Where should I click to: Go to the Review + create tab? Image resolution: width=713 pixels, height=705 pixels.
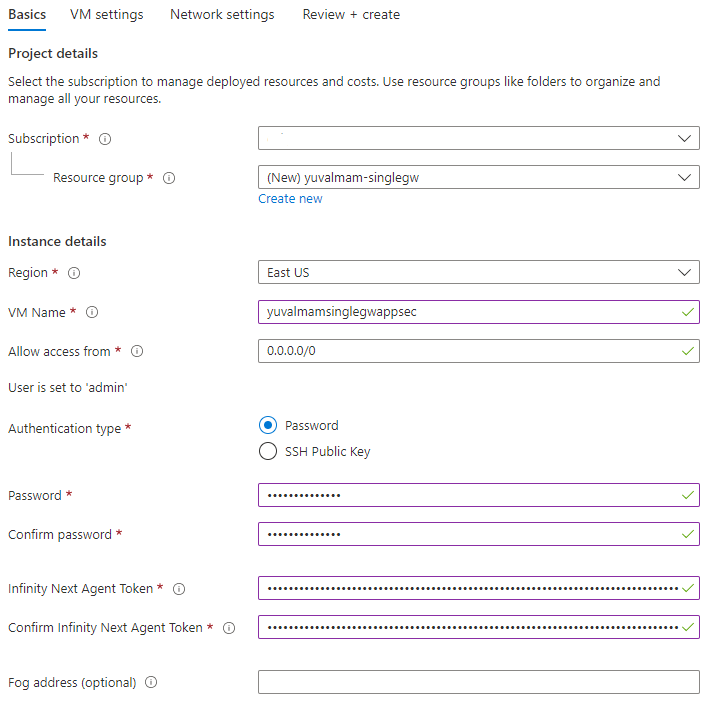tap(351, 15)
